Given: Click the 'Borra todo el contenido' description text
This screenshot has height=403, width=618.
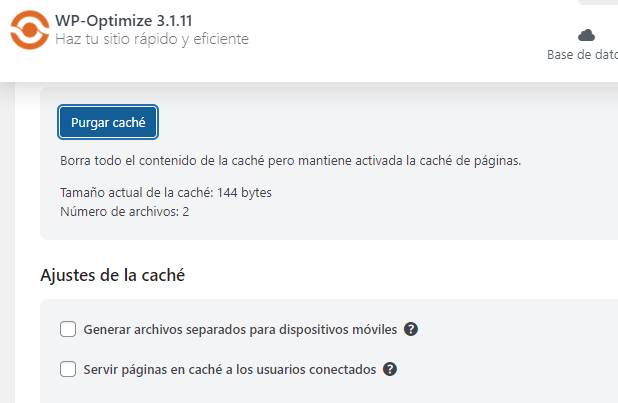Looking at the screenshot, I should (290, 161).
